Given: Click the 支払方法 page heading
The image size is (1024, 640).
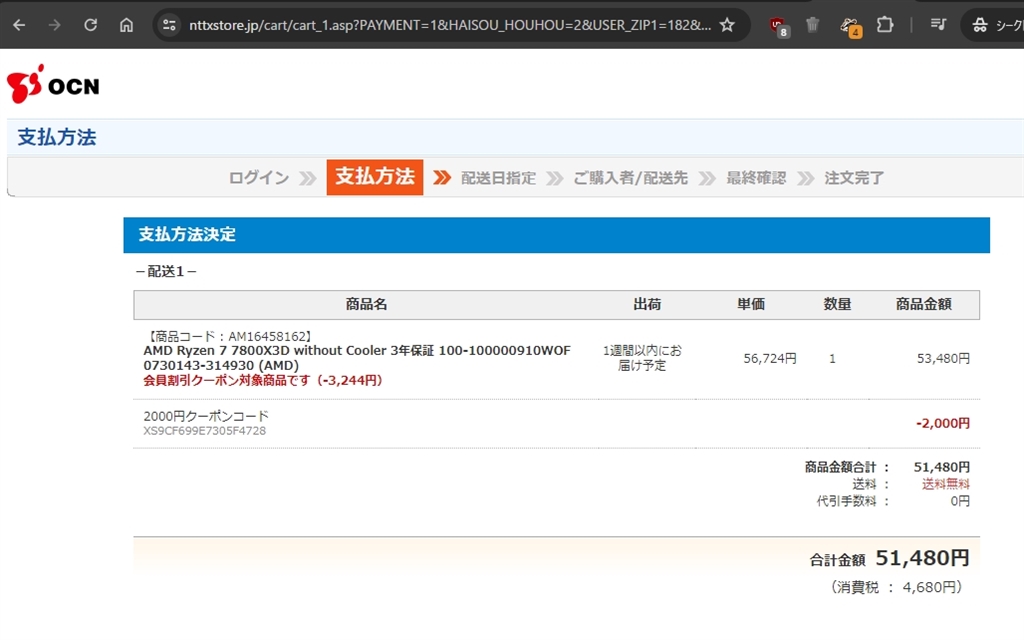Looking at the screenshot, I should pos(57,137).
